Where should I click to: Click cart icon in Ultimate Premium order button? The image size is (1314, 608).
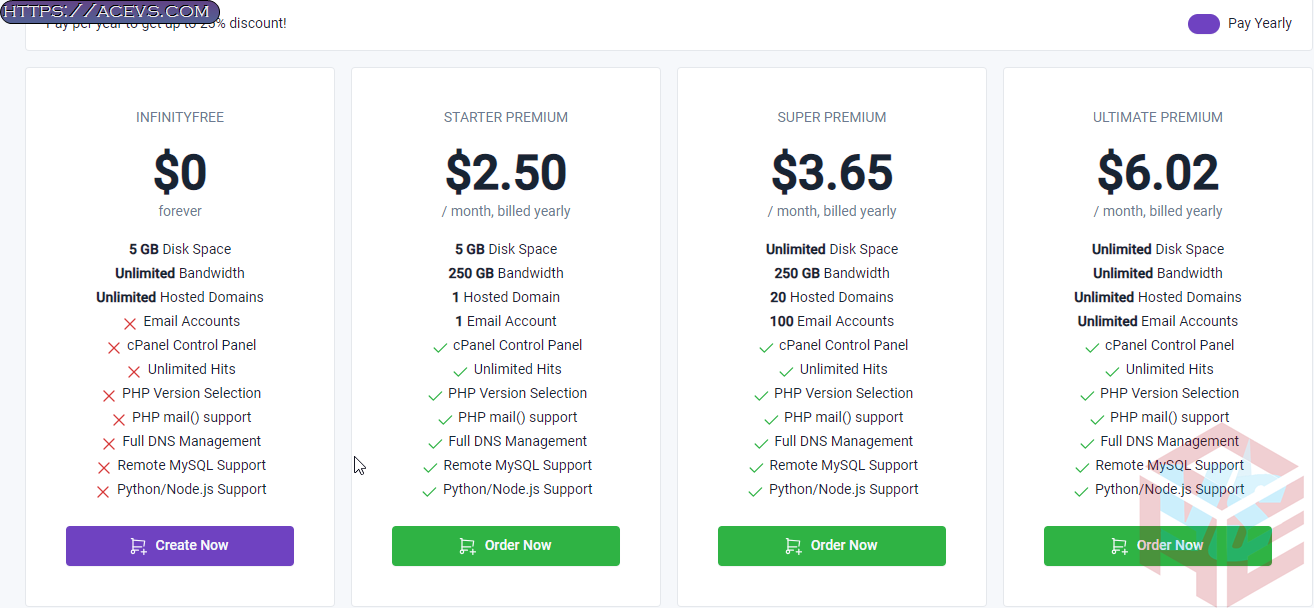click(x=1119, y=546)
